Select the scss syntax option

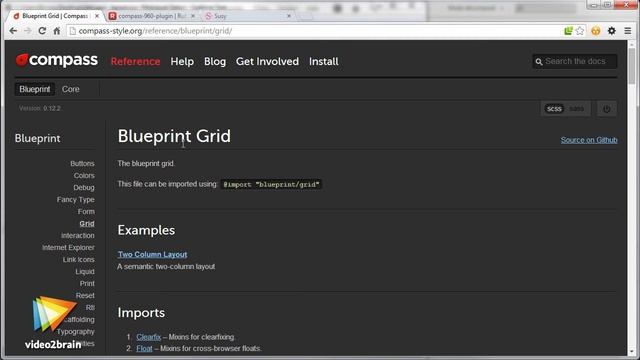(x=554, y=109)
